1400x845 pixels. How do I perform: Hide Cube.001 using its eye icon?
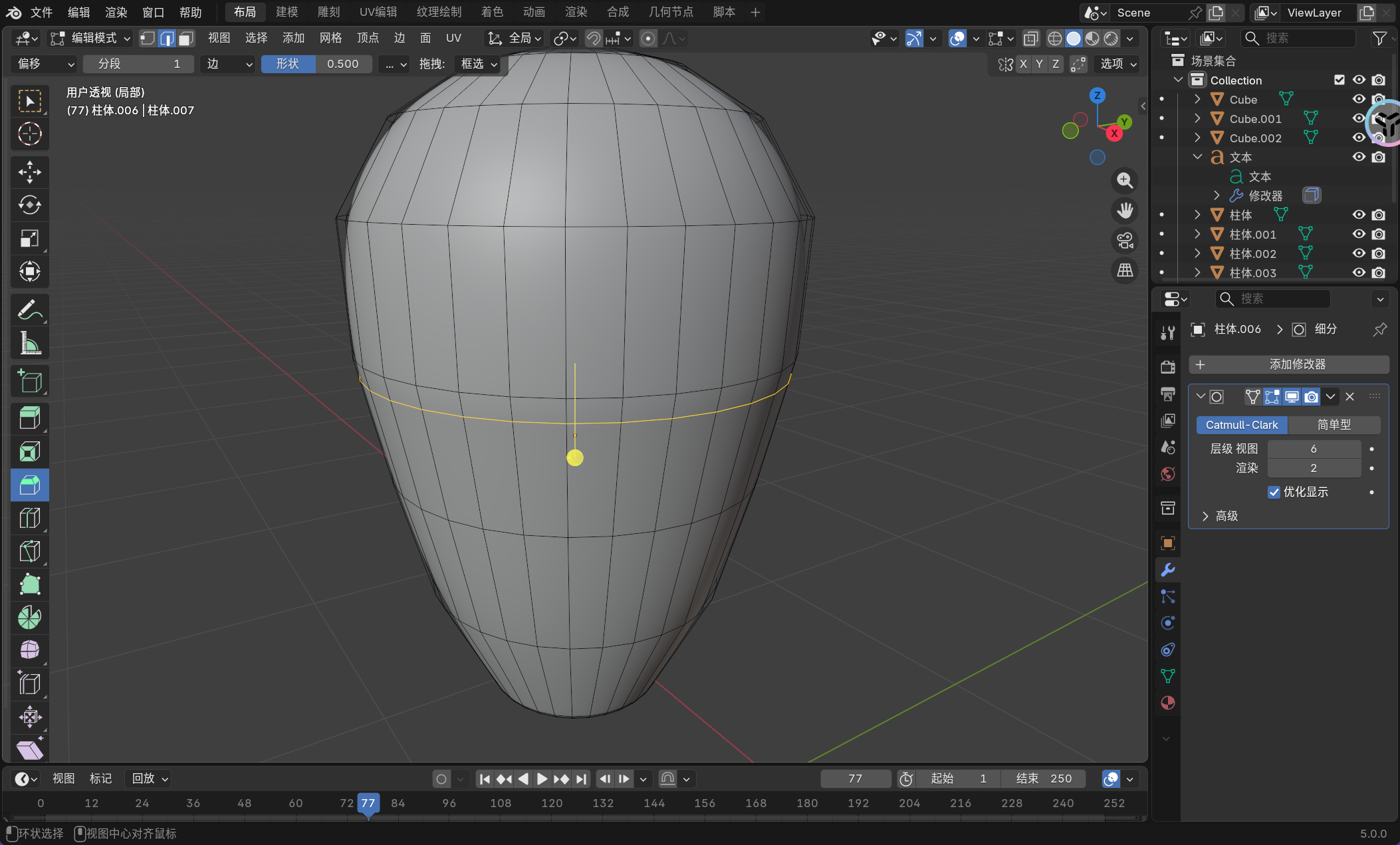[x=1358, y=118]
